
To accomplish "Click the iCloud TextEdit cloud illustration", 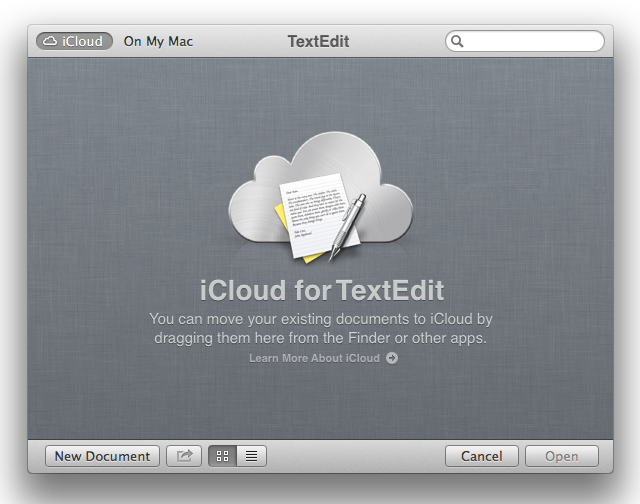I will (320, 196).
